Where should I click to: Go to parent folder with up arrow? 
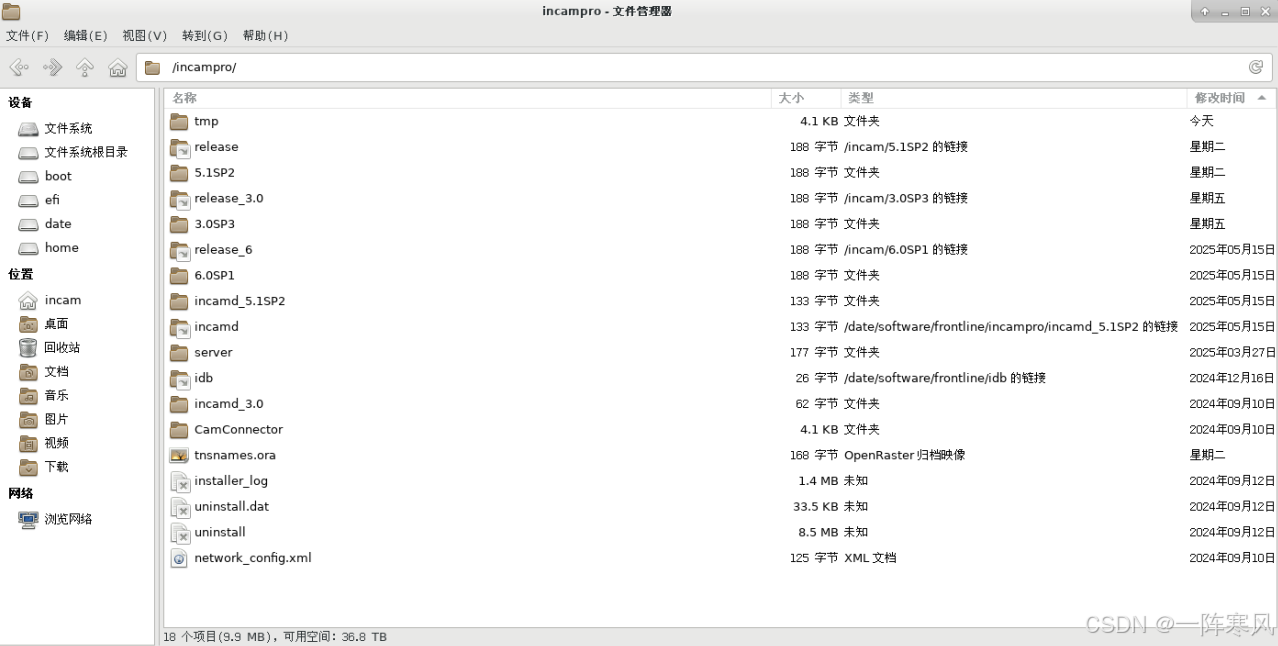pyautogui.click(x=85, y=68)
